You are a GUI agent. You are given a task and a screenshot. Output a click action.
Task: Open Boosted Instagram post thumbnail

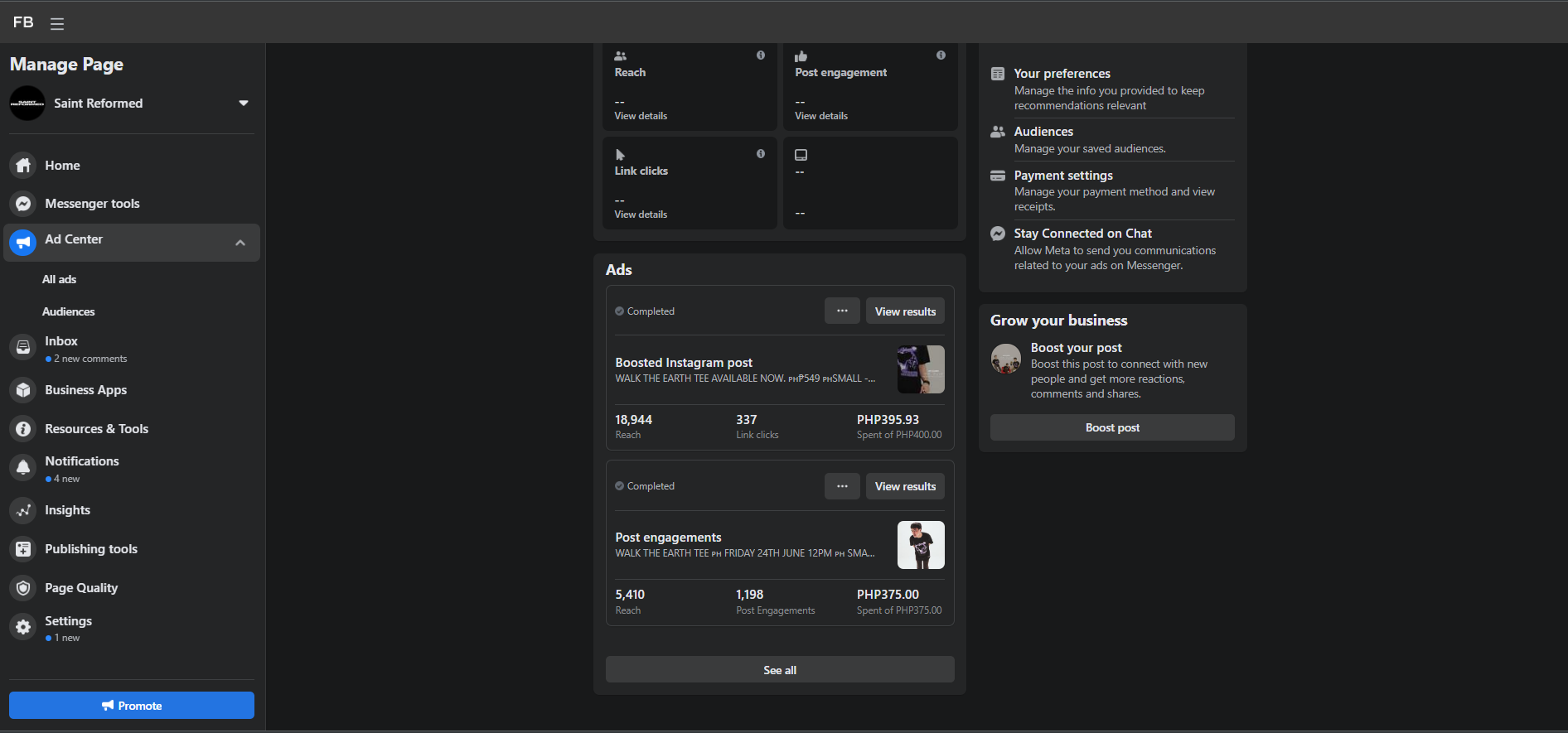[x=921, y=369]
